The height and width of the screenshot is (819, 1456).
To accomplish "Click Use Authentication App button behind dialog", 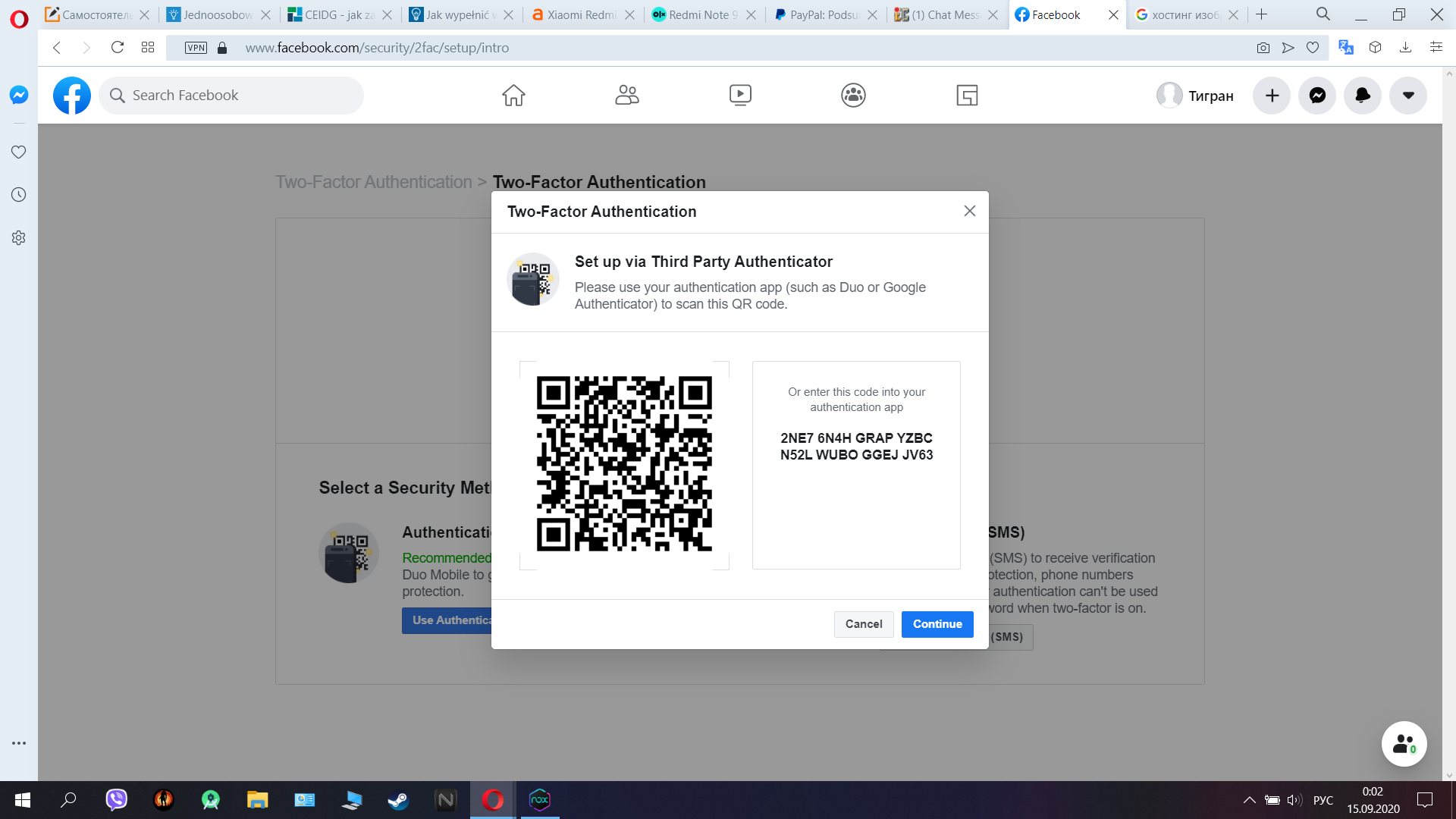I will pyautogui.click(x=447, y=620).
